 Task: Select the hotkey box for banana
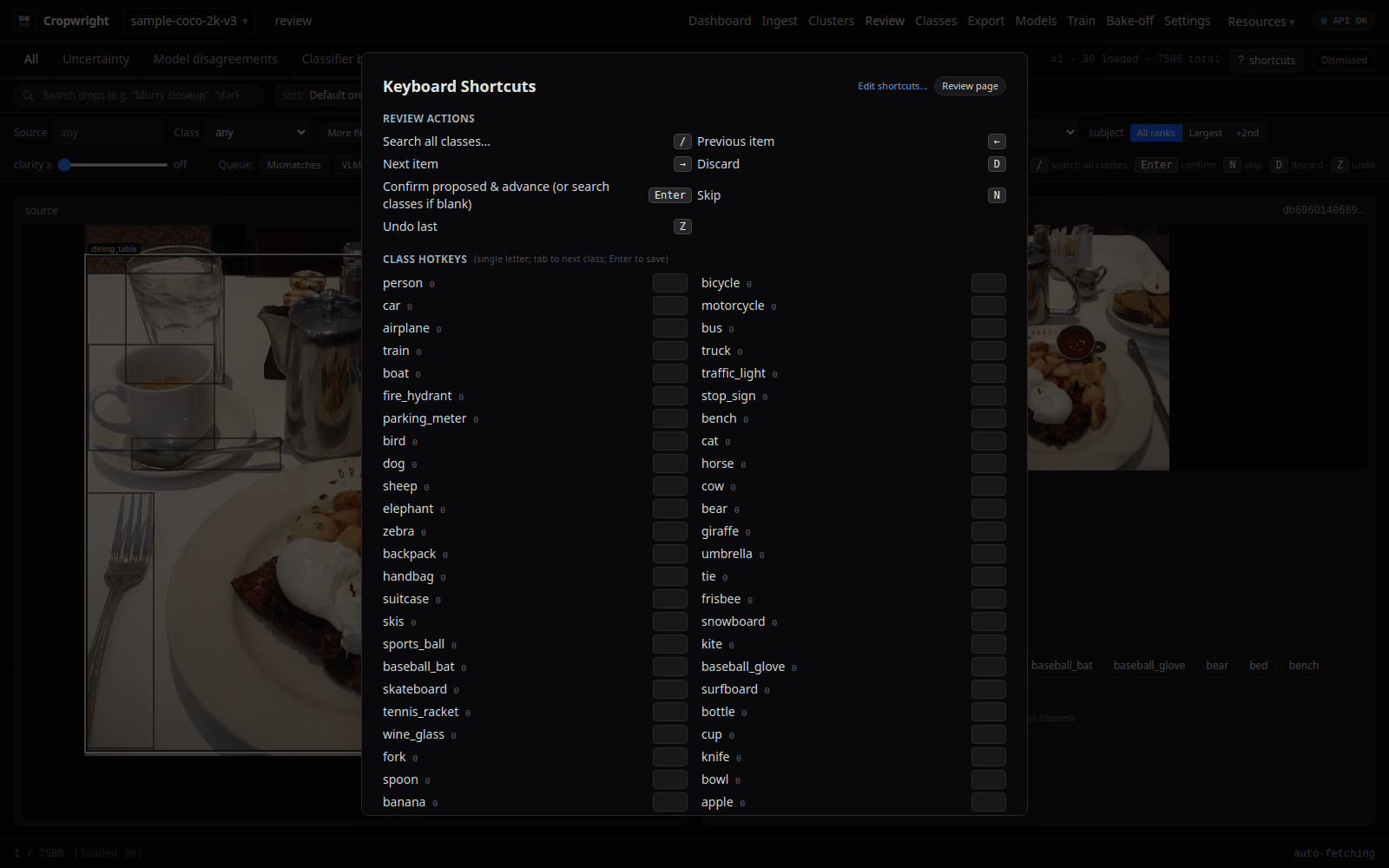670,802
